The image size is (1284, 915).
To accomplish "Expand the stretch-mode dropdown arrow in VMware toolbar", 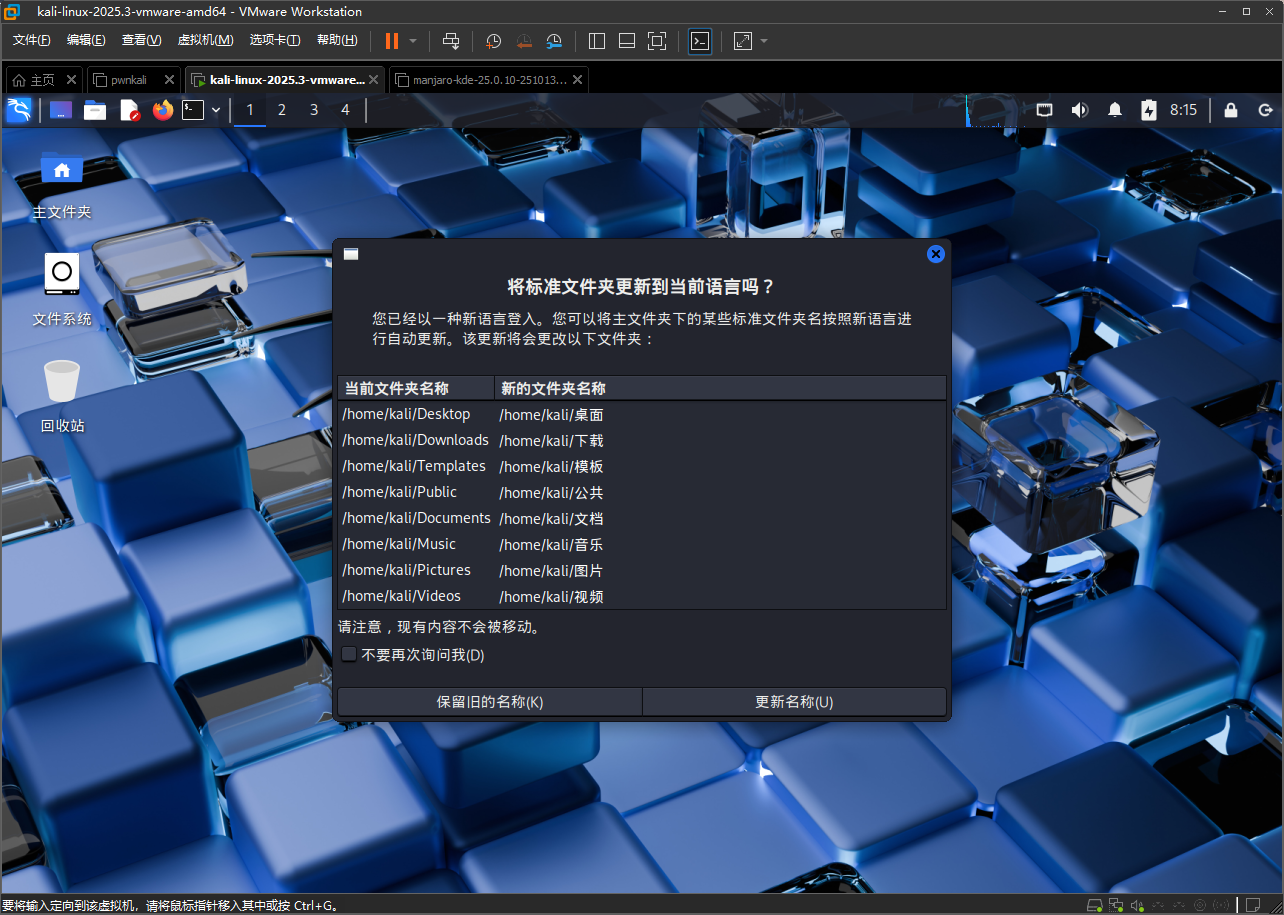I will coord(764,41).
